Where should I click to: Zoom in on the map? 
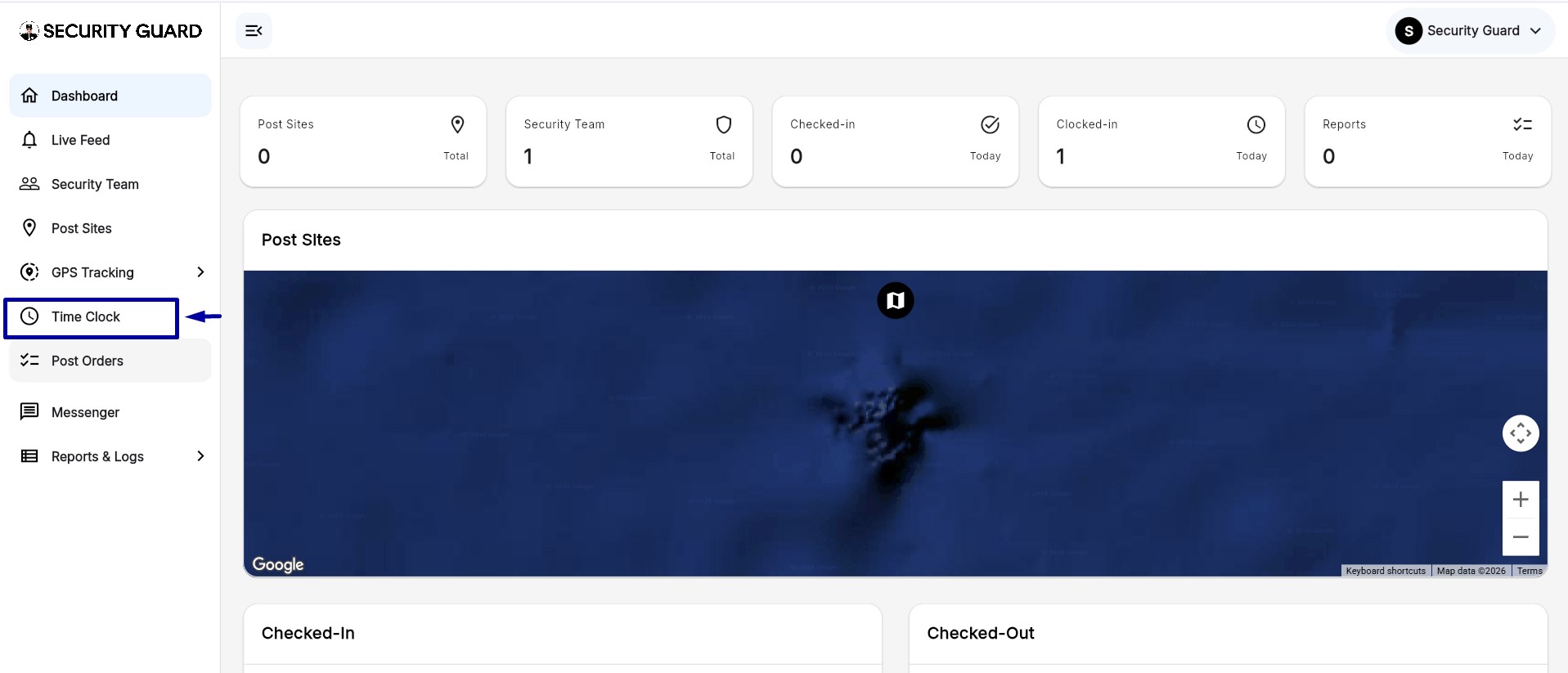1521,500
